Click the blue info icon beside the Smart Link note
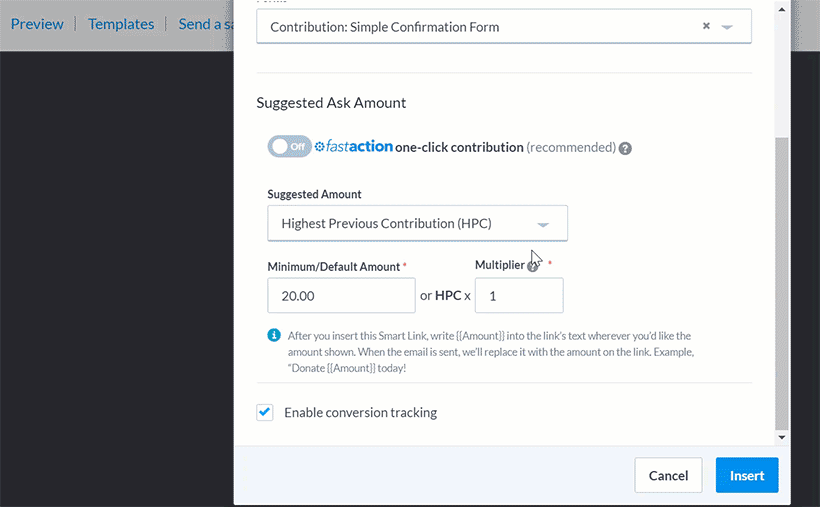This screenshot has width=820, height=507. tap(274, 335)
